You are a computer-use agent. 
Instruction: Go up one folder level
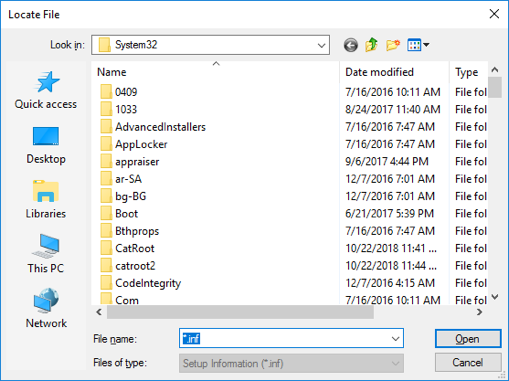point(371,45)
